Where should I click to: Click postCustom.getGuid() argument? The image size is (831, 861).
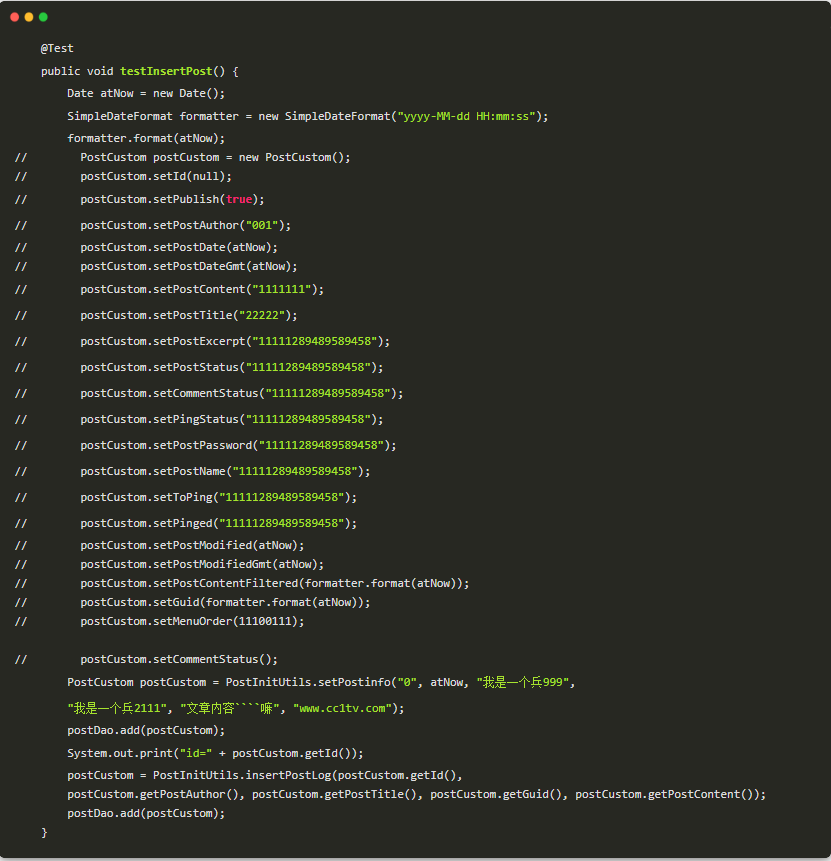tap(495, 795)
